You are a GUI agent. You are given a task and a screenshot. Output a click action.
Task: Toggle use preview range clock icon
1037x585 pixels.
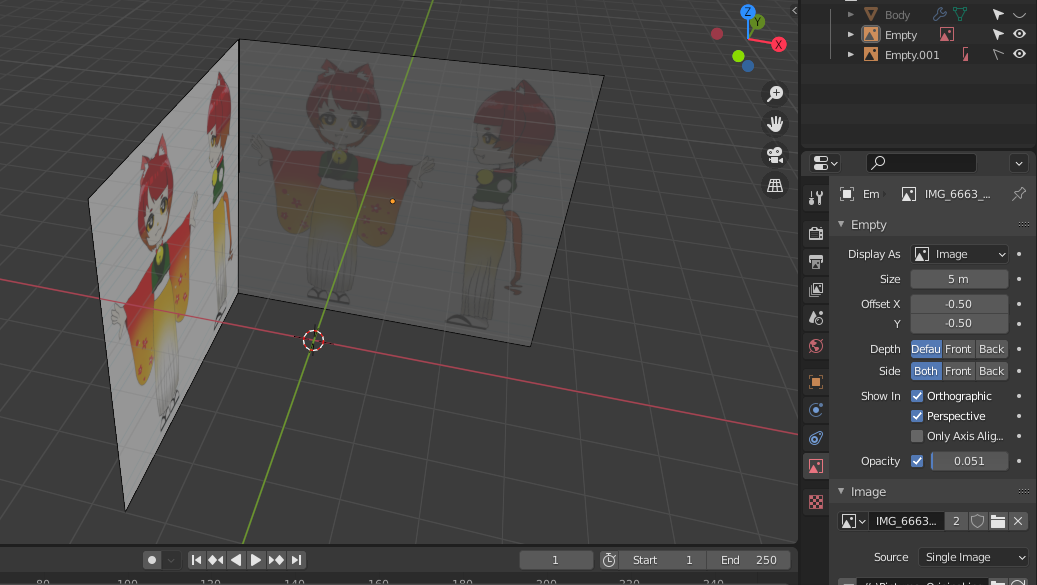609,560
